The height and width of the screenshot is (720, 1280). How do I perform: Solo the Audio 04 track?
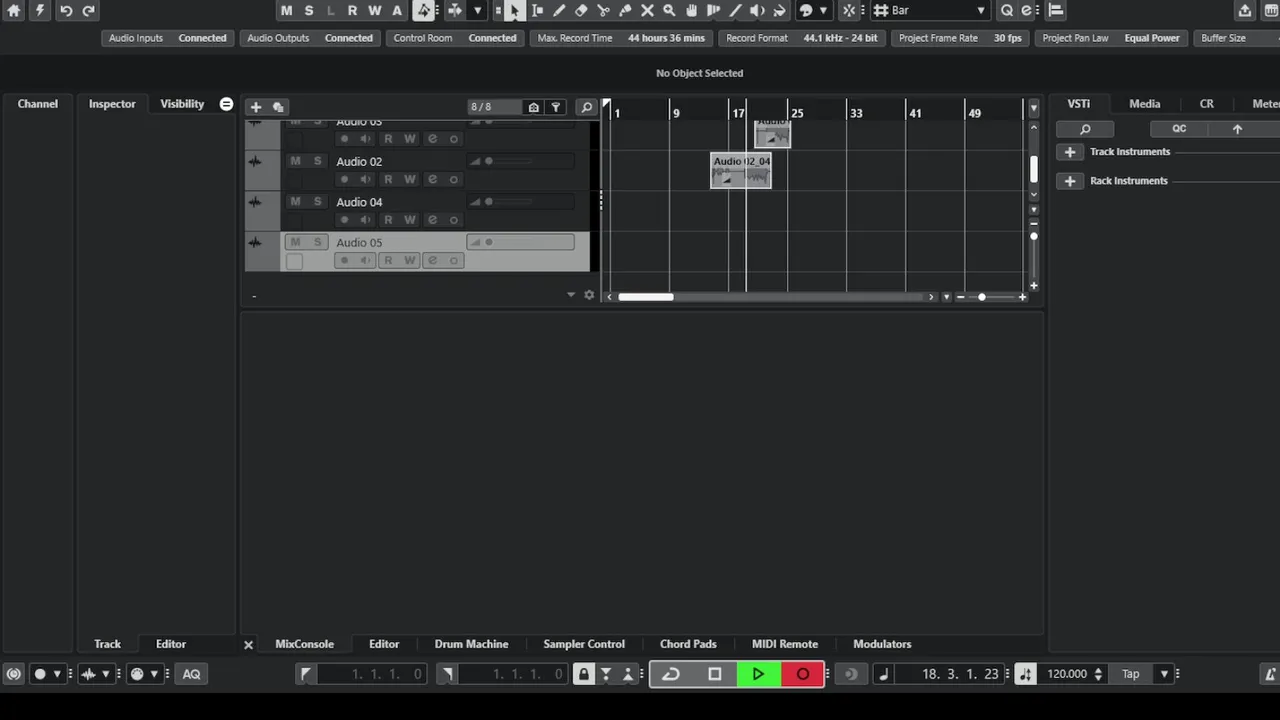(x=318, y=201)
